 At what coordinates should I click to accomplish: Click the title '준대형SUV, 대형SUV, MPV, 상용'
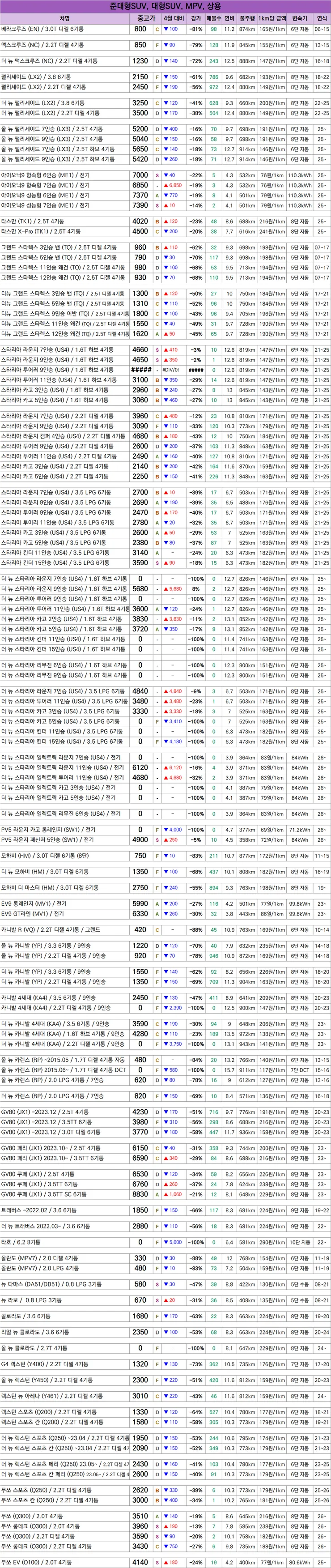click(x=165, y=5)
